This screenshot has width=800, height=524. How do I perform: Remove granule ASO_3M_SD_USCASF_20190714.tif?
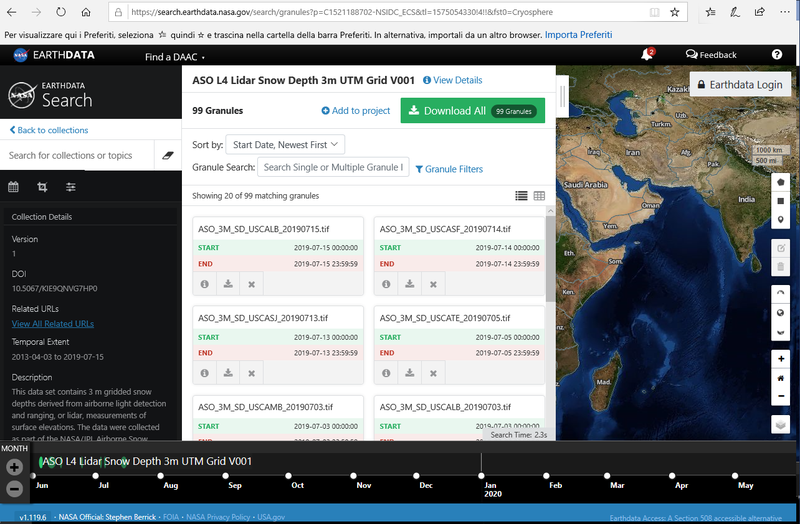pyautogui.click(x=433, y=284)
